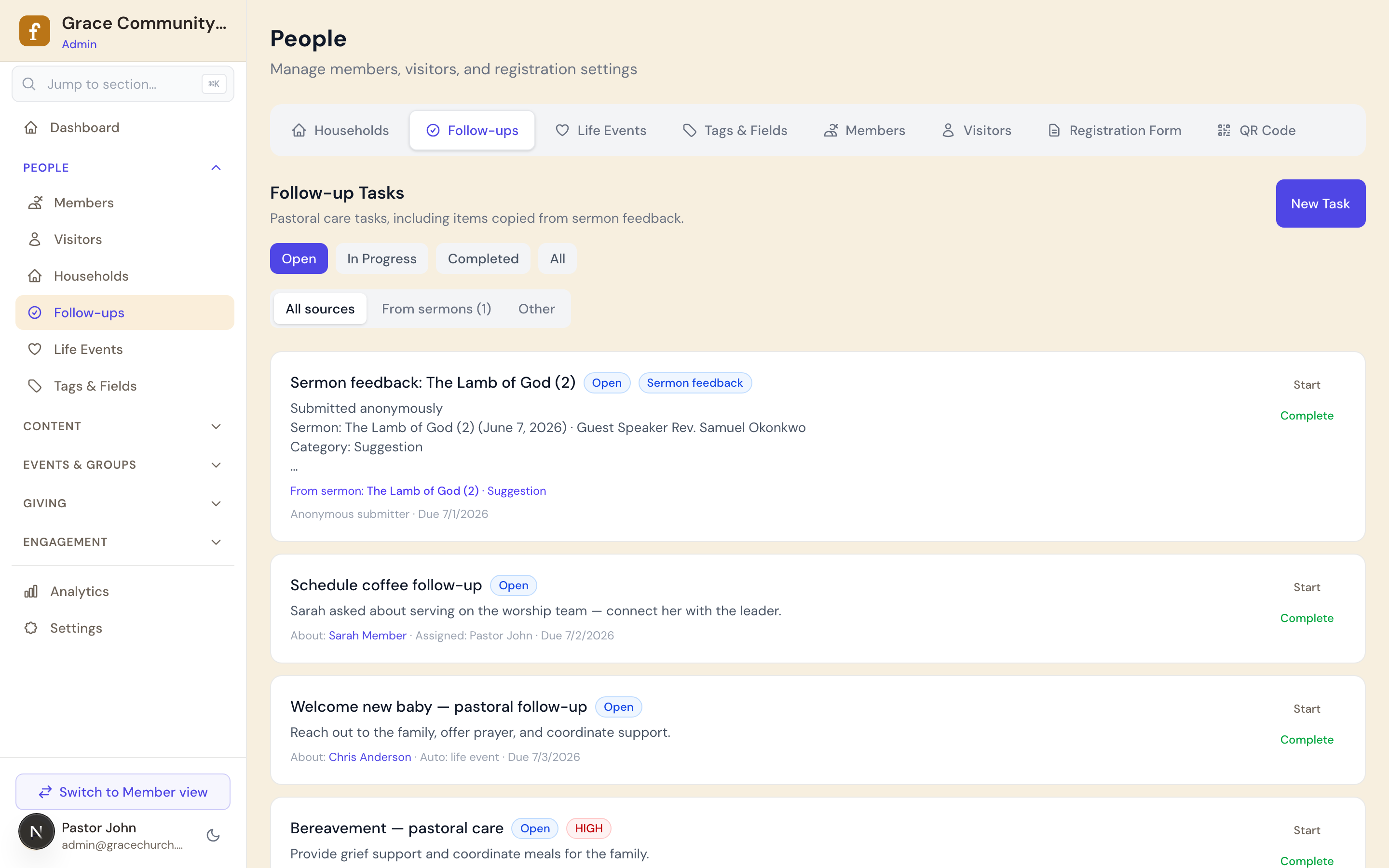Collapse the PEOPLE sidebar section

216,168
